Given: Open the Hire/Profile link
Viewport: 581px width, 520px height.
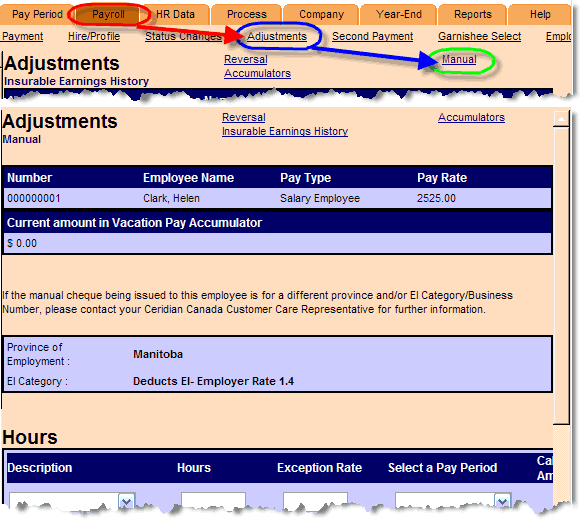Looking at the screenshot, I should point(94,36).
